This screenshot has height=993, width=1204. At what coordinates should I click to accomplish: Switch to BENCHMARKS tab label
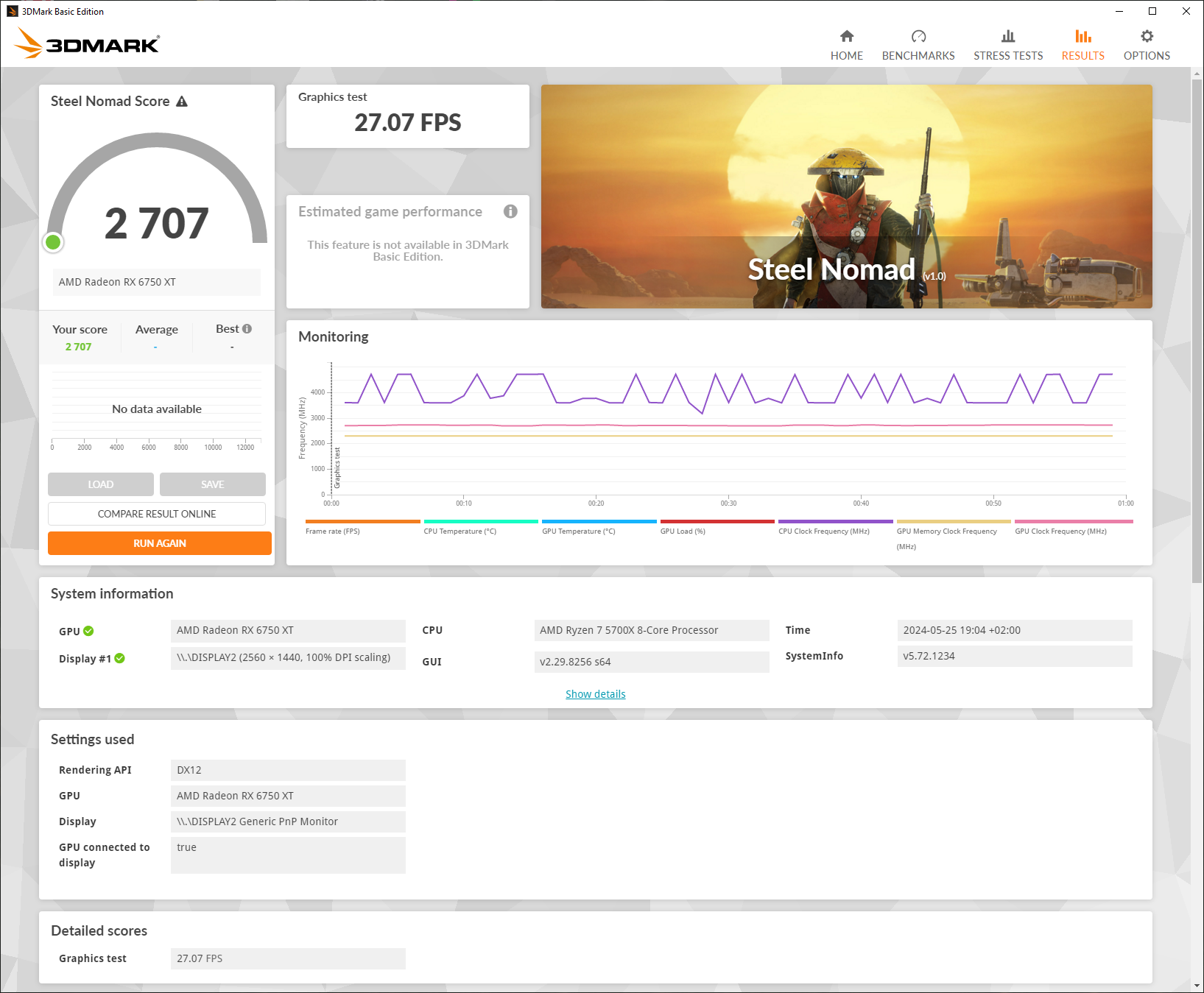click(918, 56)
